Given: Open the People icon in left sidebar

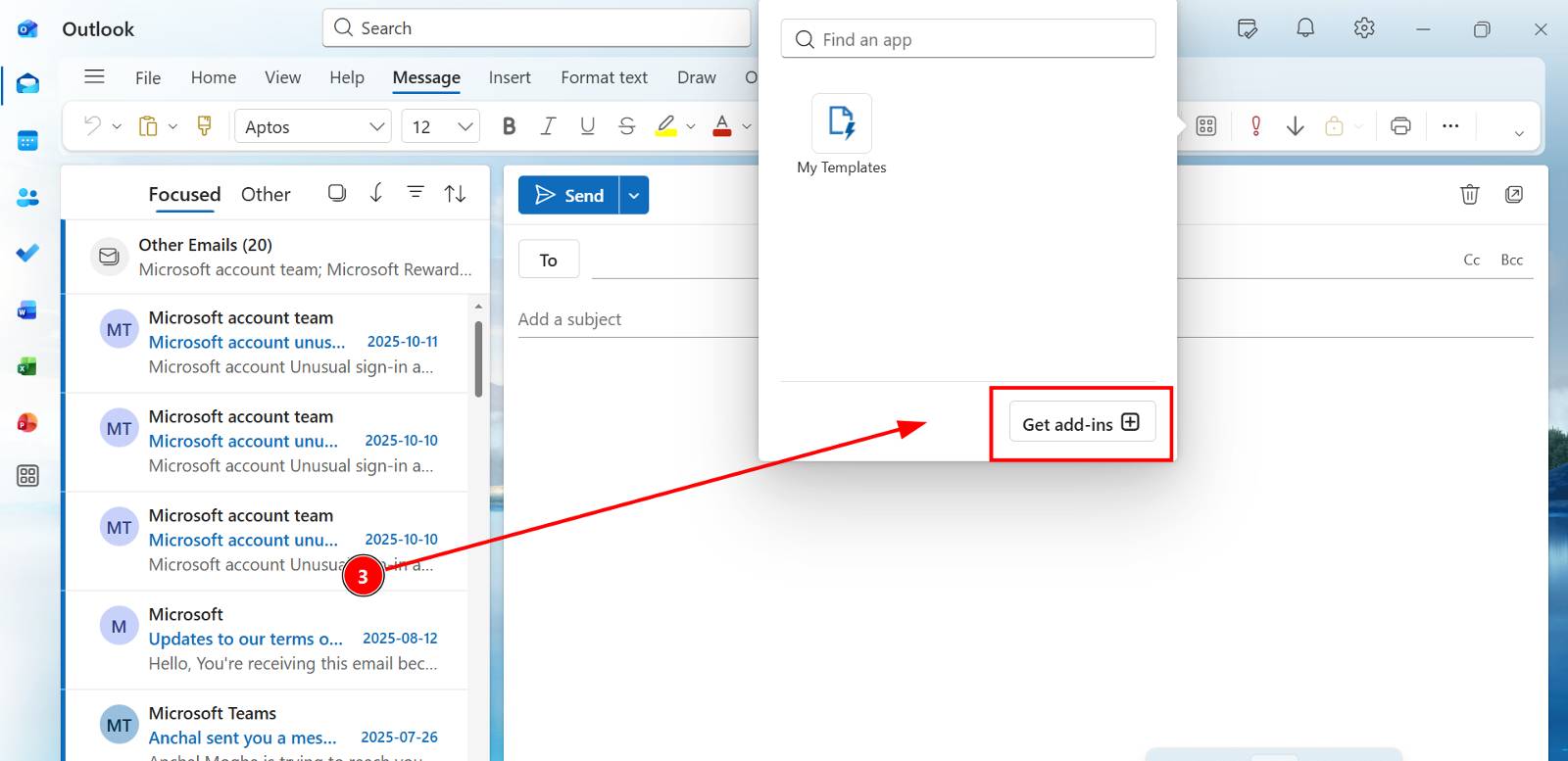Looking at the screenshot, I should click(27, 198).
